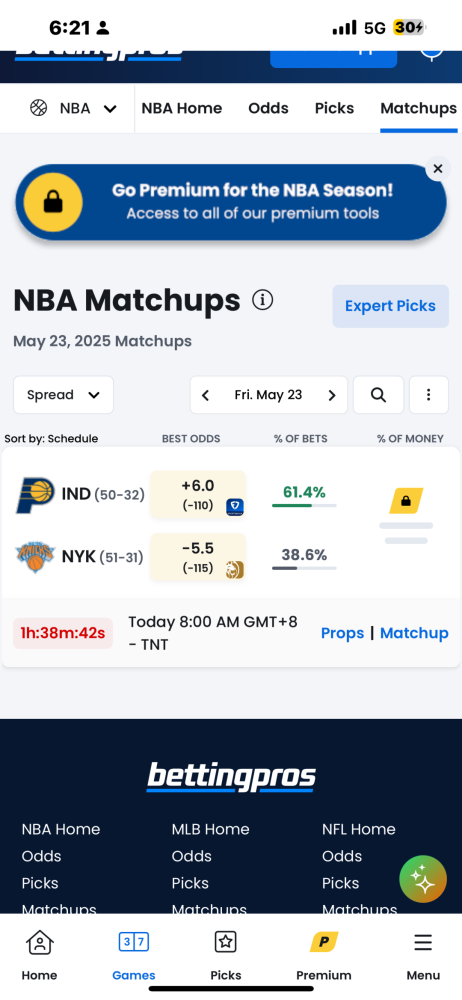Go to previous day arrow
Viewport: 462px width, 1000px height.
click(205, 395)
